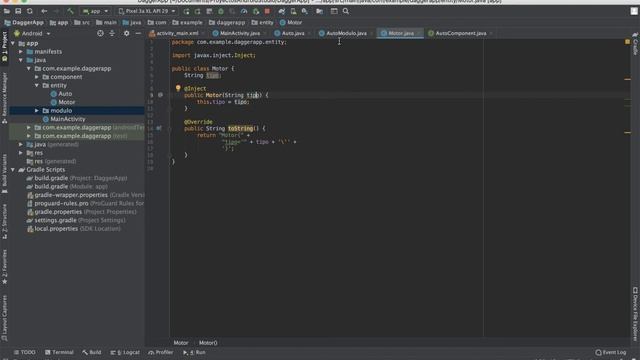The width and height of the screenshot is (640, 360).
Task: Click the Sync/Refresh toolbar icon
Action: point(30,11)
